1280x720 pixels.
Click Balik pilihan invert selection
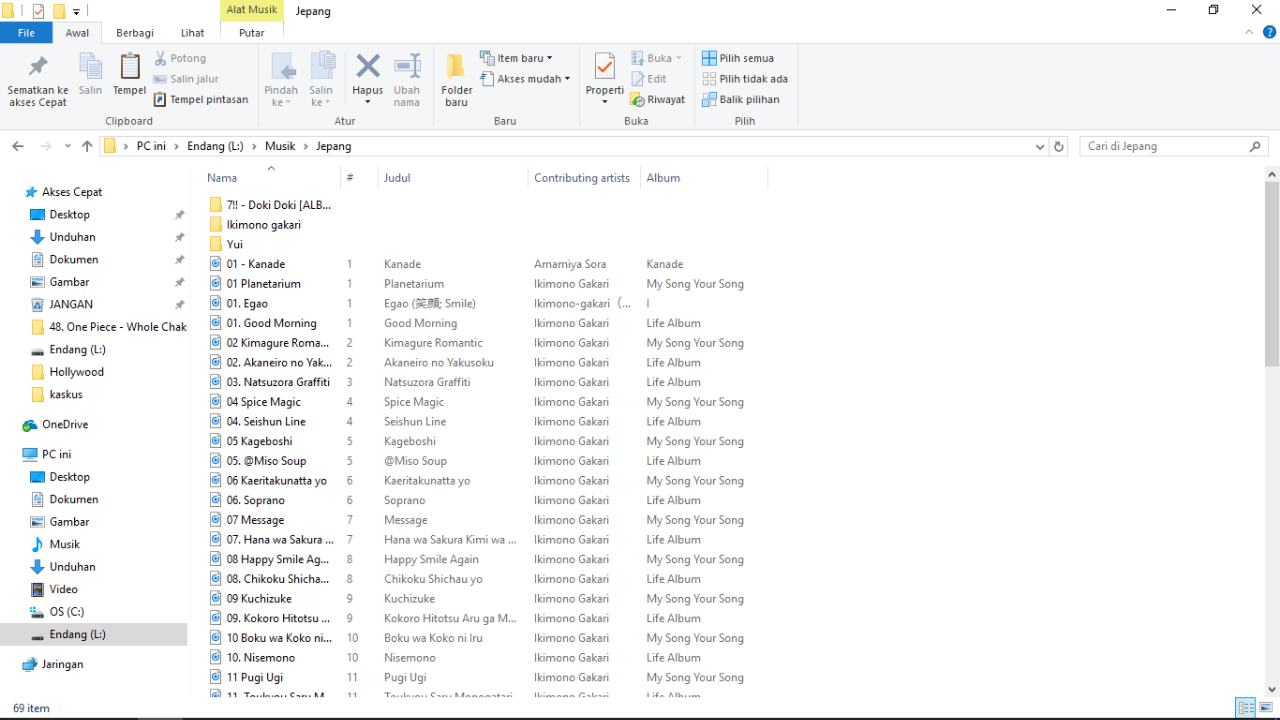(741, 99)
